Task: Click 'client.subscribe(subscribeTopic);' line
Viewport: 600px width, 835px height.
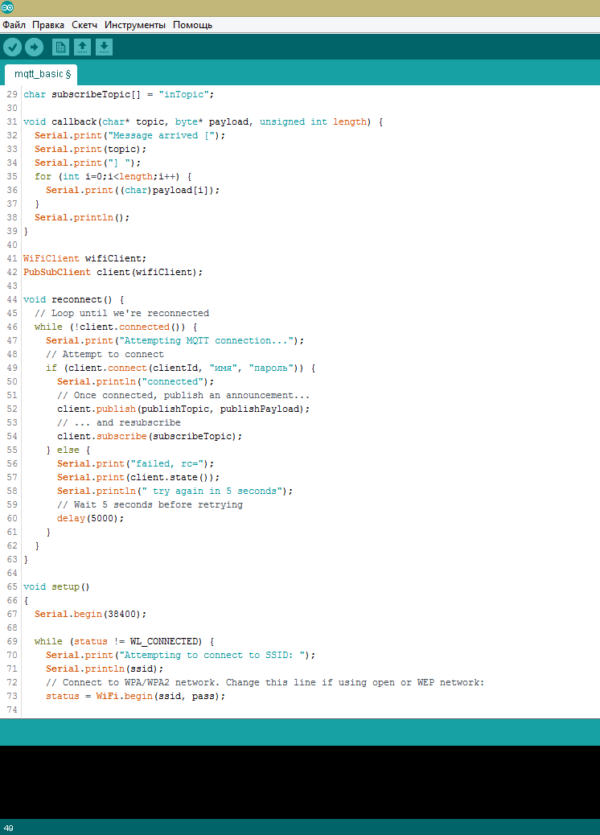Action: click(x=150, y=436)
